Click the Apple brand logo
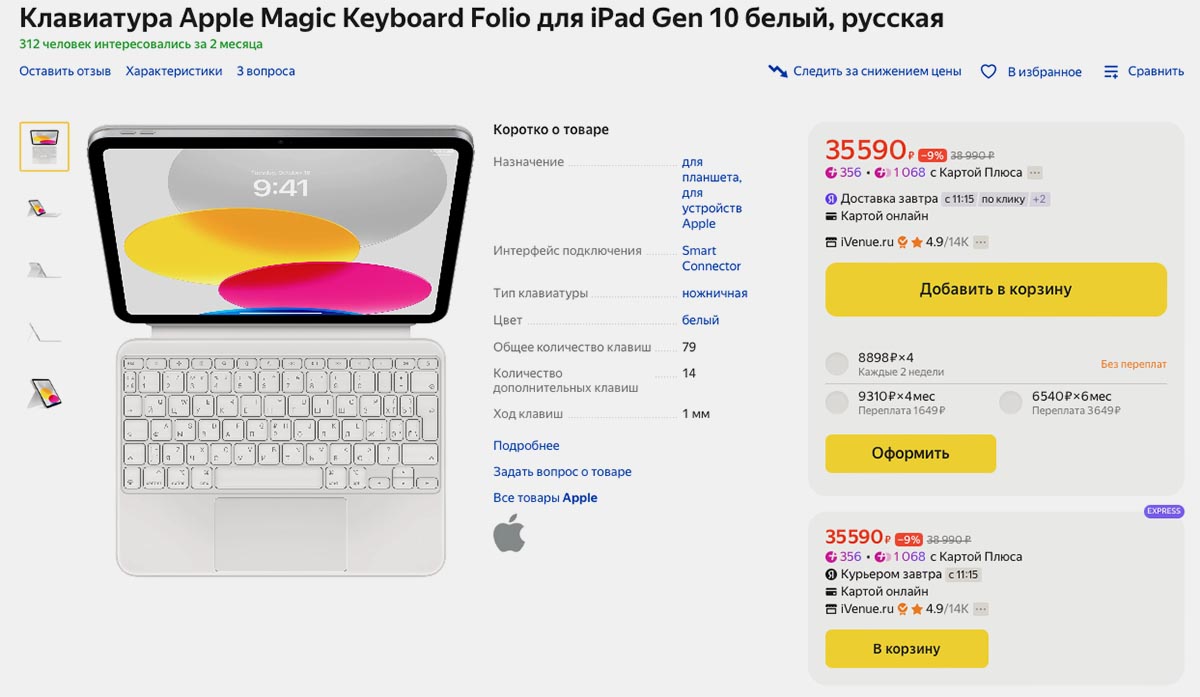The image size is (1200, 697). pyautogui.click(x=509, y=533)
